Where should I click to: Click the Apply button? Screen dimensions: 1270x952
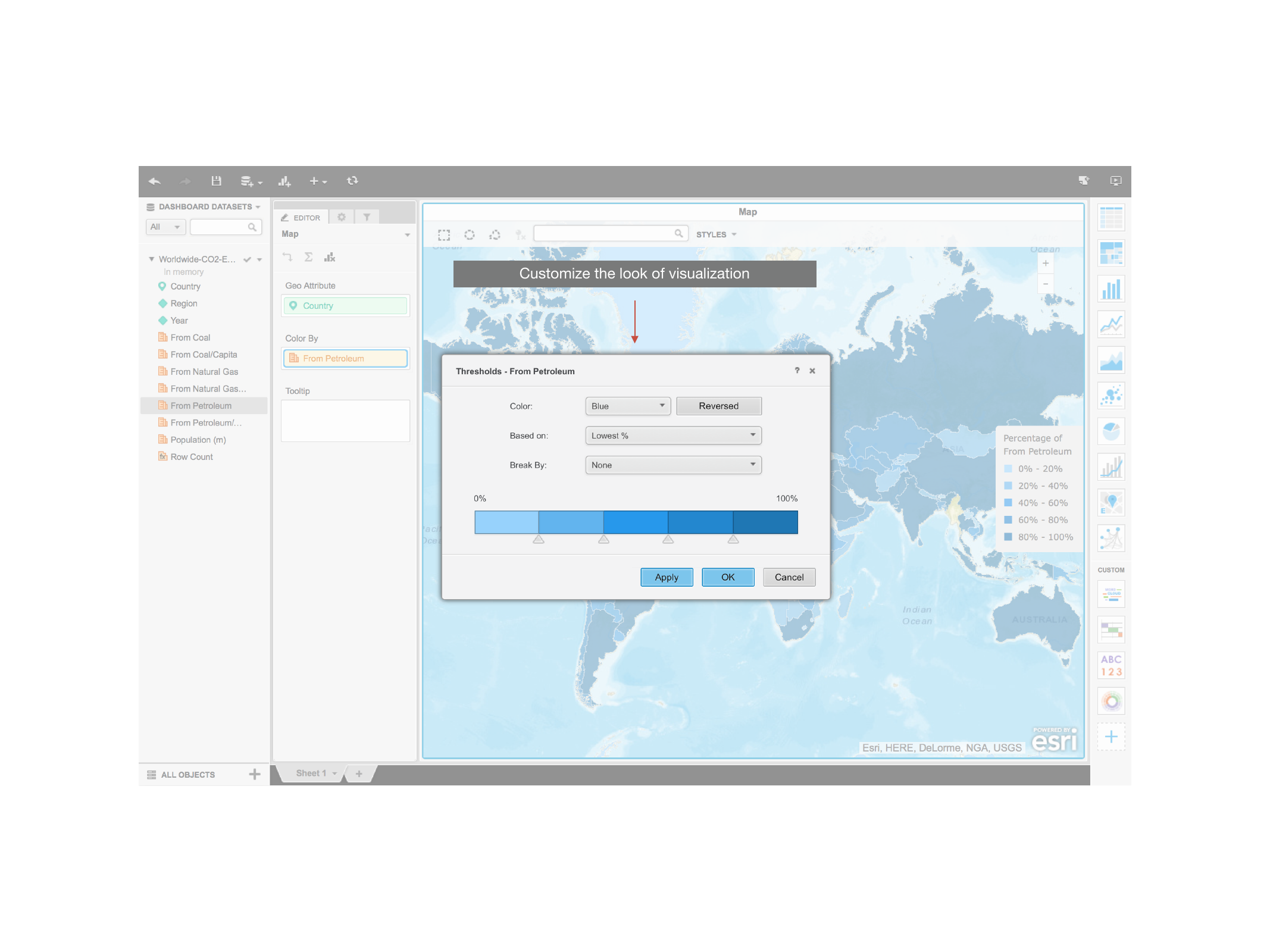[x=667, y=577]
